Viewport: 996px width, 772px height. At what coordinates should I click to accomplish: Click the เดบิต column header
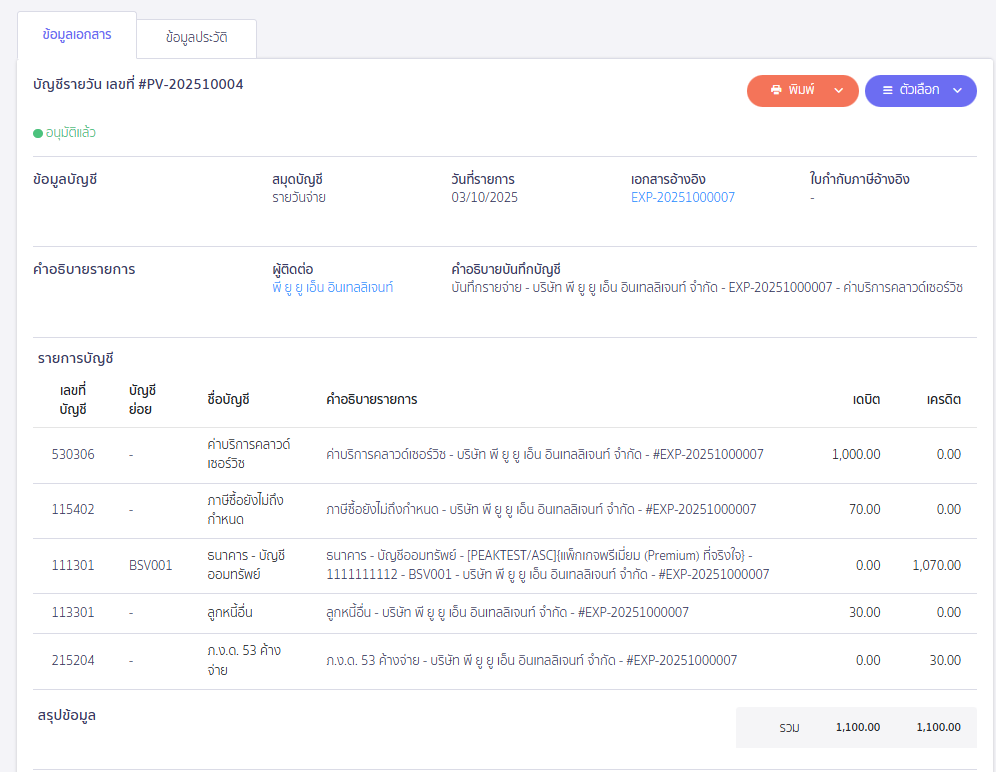click(x=865, y=399)
